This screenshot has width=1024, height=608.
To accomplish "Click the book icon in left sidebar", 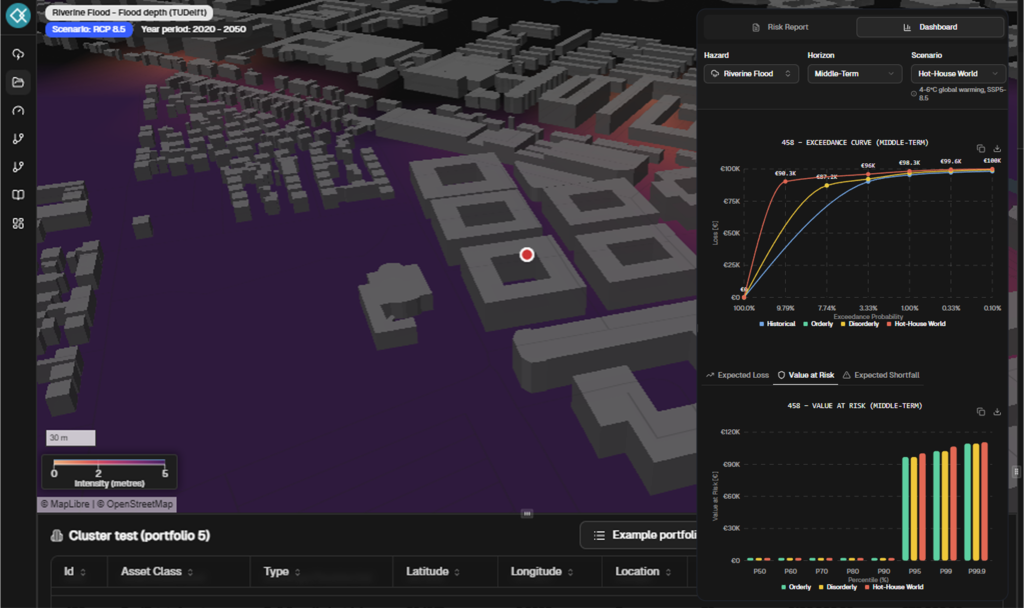I will click(18, 195).
